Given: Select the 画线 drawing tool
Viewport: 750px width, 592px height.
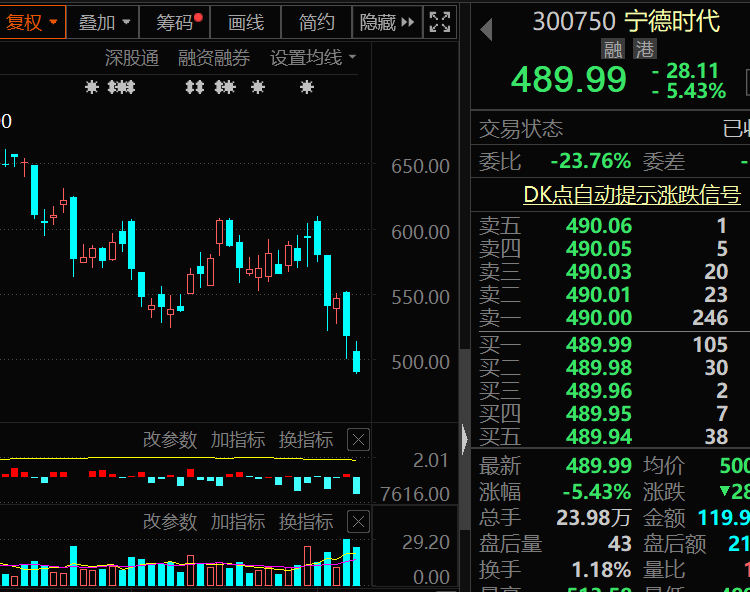Looking at the screenshot, I should coord(246,22).
